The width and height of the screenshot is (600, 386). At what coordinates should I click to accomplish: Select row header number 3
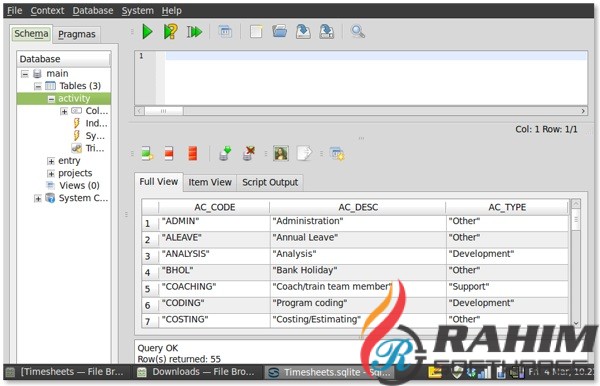coord(148,256)
